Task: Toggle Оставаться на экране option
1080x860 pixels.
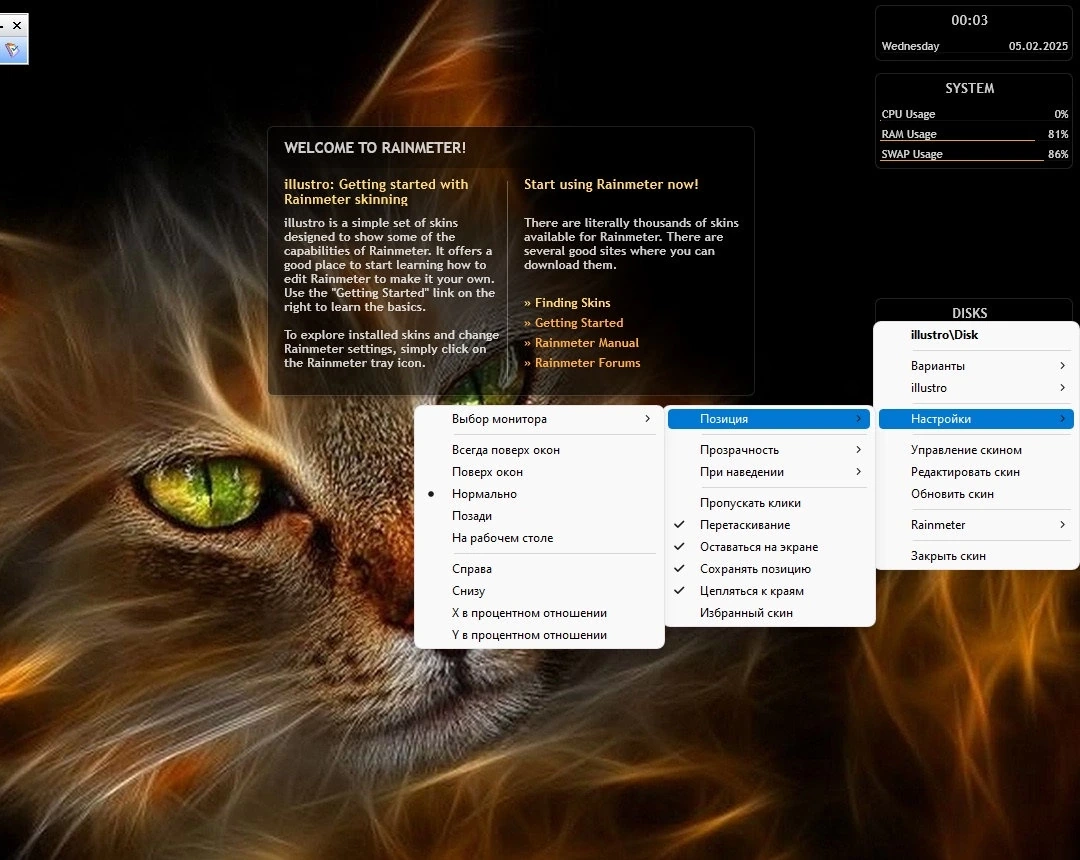Action: tap(769, 547)
